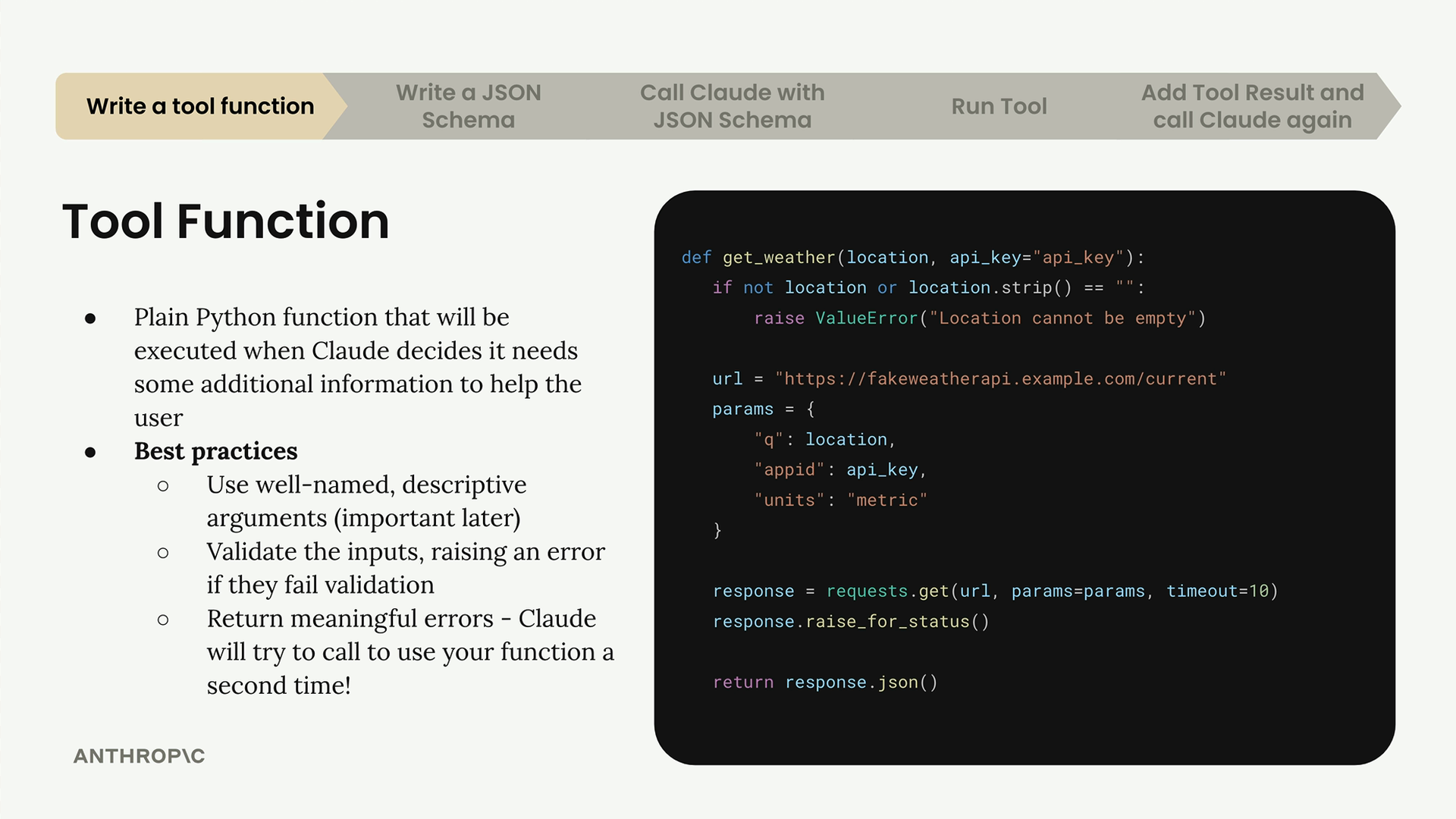Screen dimensions: 1456x819
Task: Click 'Validate the inputs, raising an error' sub-bullet
Action: 406,568
